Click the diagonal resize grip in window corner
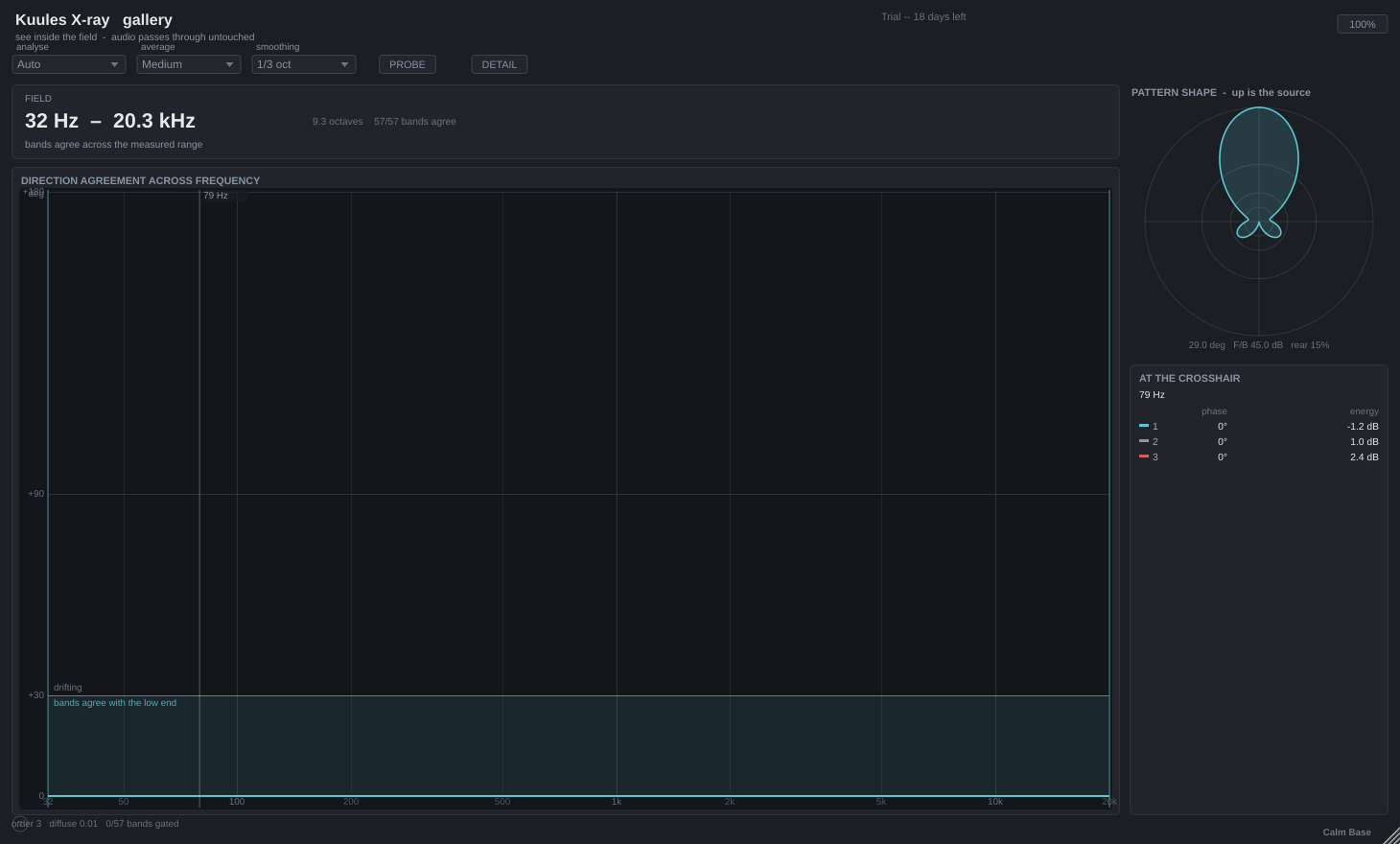Image resolution: width=1400 pixels, height=844 pixels. click(x=1391, y=835)
